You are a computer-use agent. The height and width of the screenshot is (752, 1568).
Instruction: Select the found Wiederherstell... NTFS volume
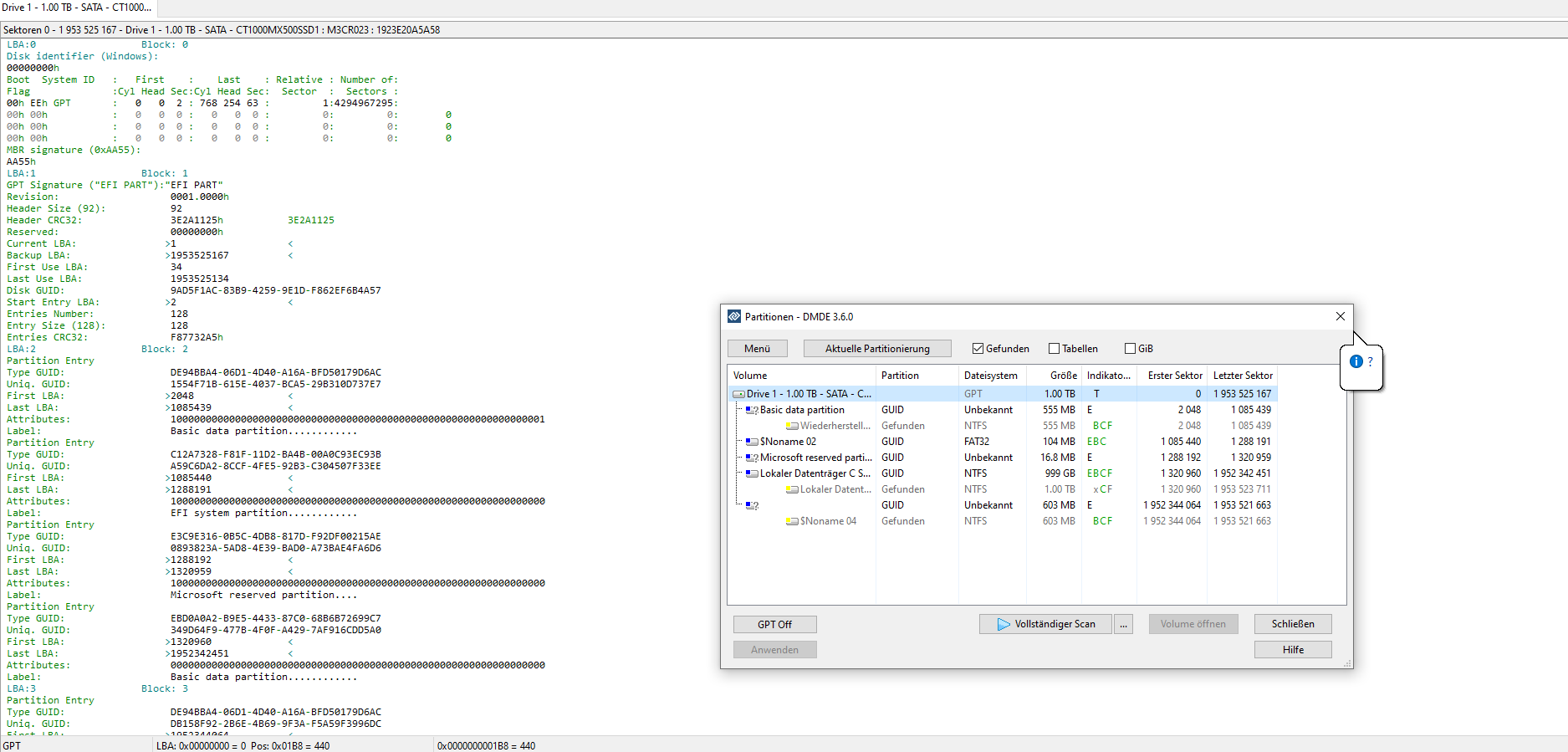(x=1004, y=426)
